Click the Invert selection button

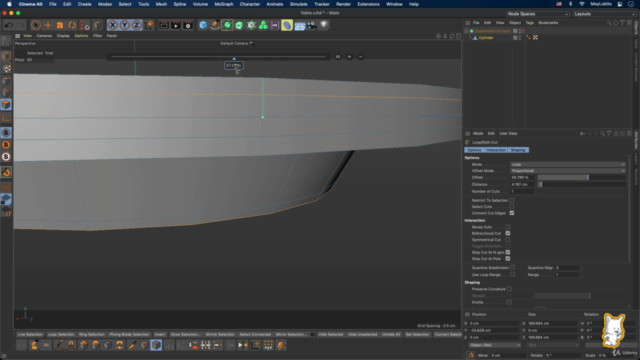coord(160,335)
